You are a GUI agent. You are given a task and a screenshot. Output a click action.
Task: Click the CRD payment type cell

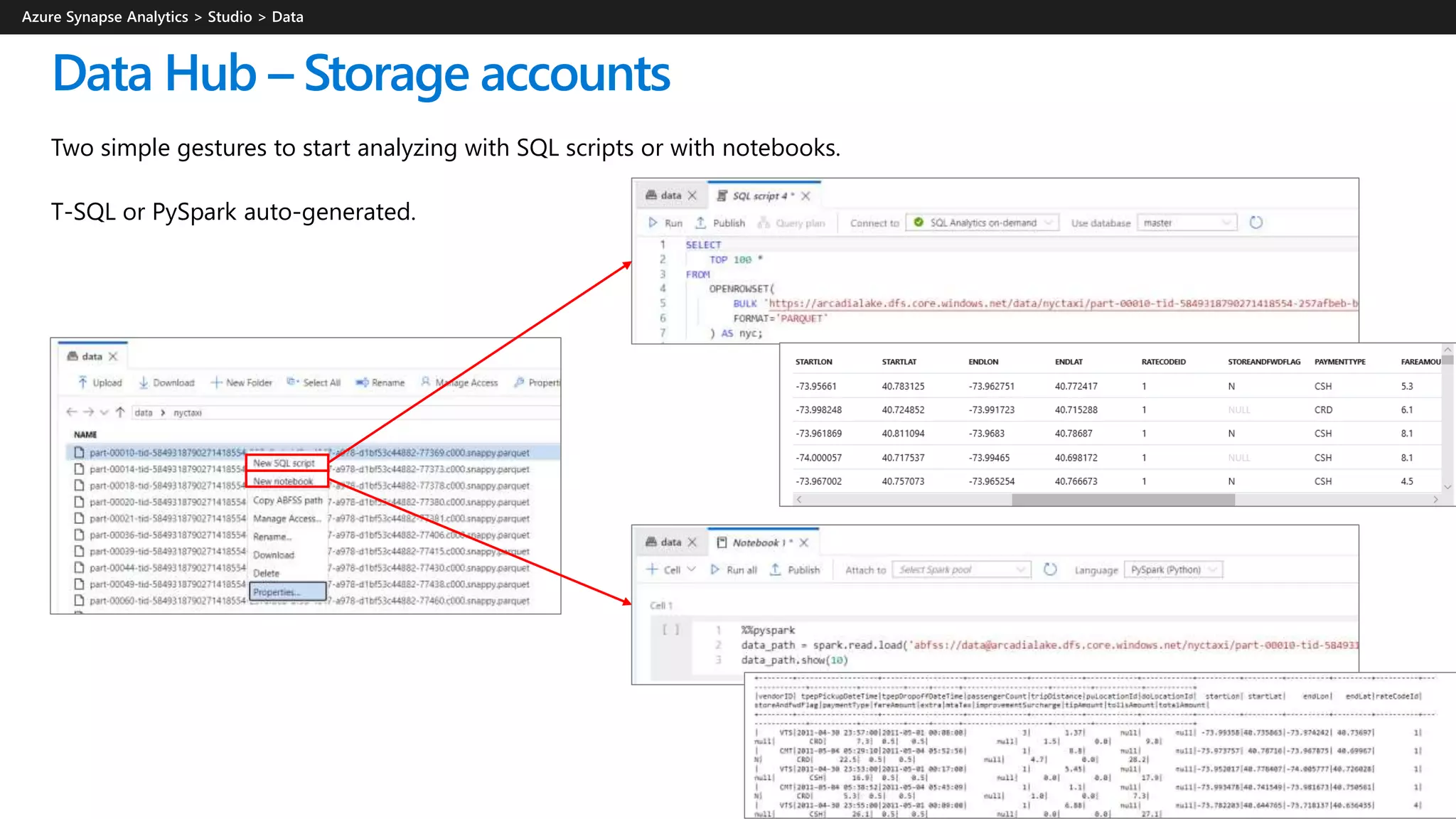[x=1323, y=409]
